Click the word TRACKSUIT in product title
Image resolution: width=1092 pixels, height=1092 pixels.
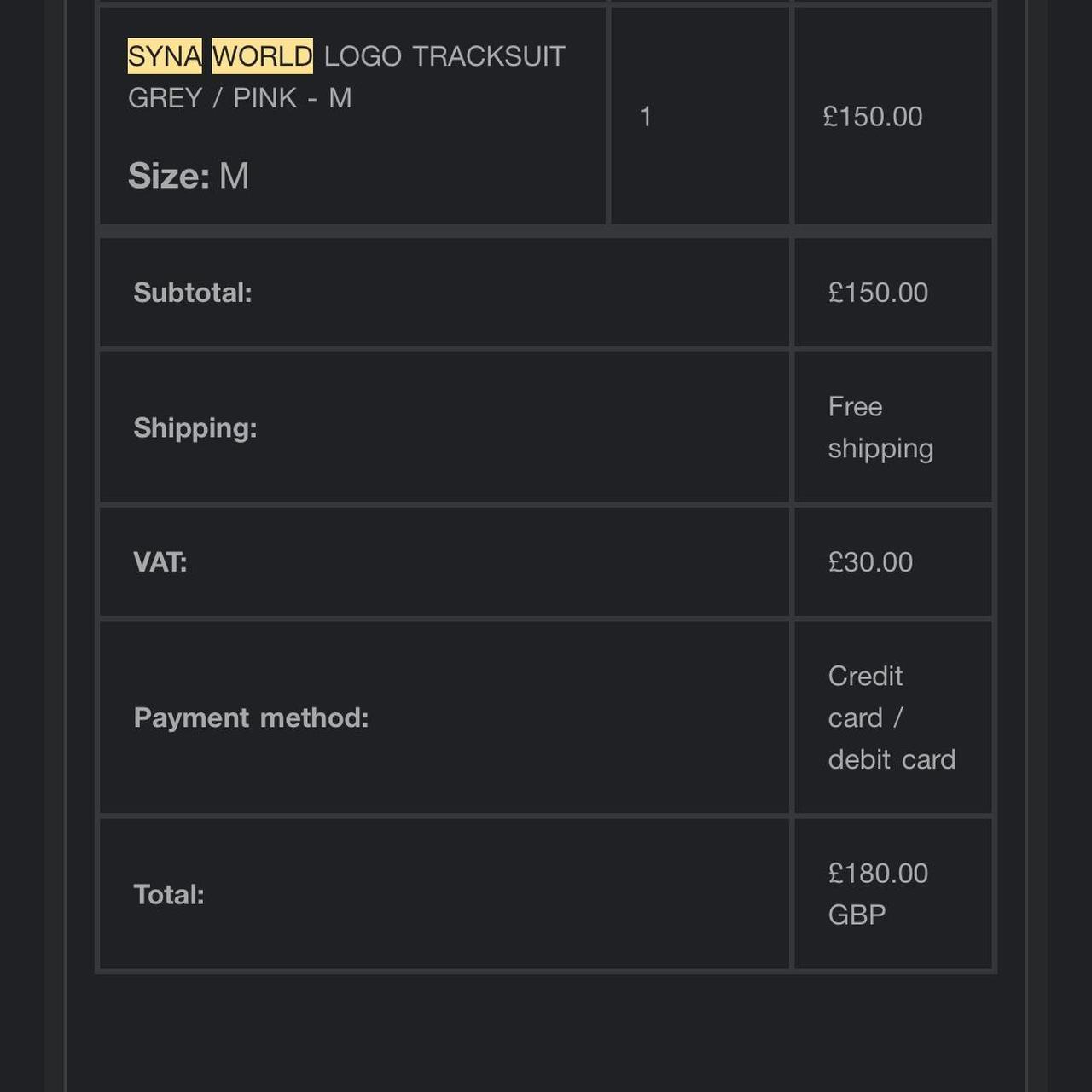tap(489, 56)
